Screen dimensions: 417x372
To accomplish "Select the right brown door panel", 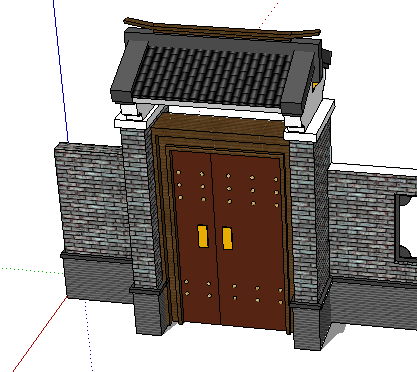I will [250, 242].
